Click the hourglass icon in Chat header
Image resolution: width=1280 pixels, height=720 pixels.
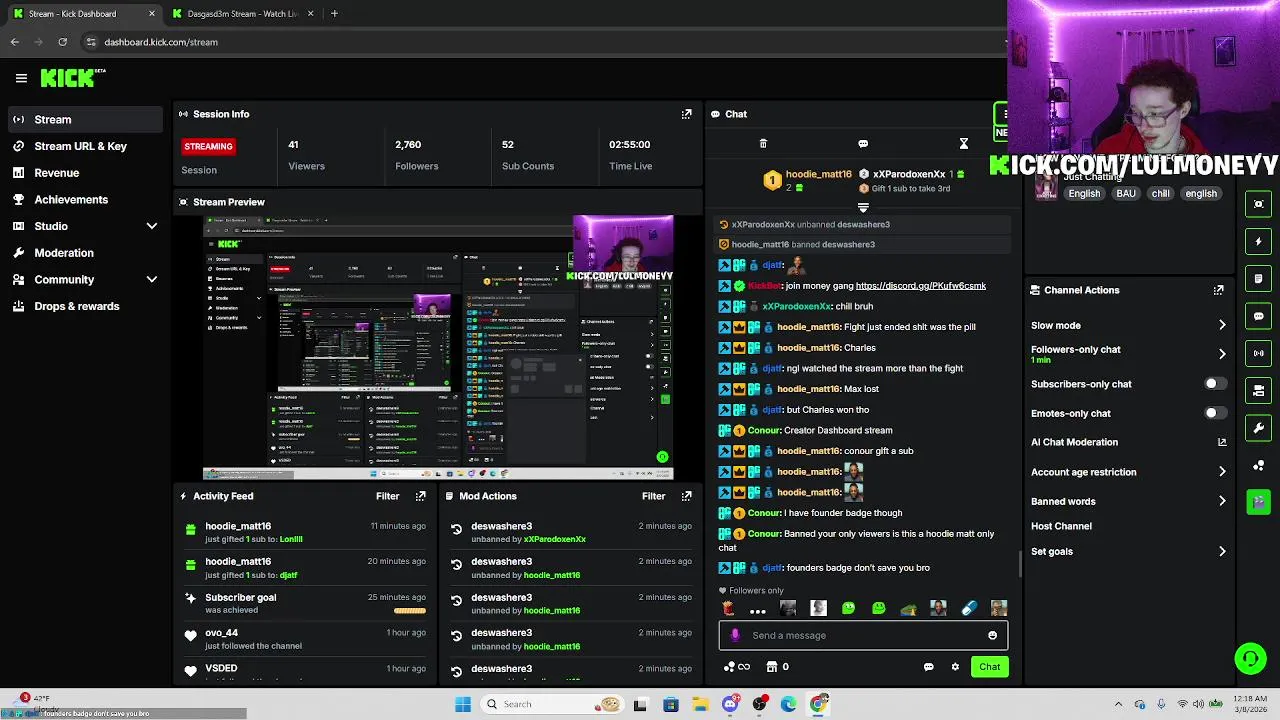[x=964, y=144]
